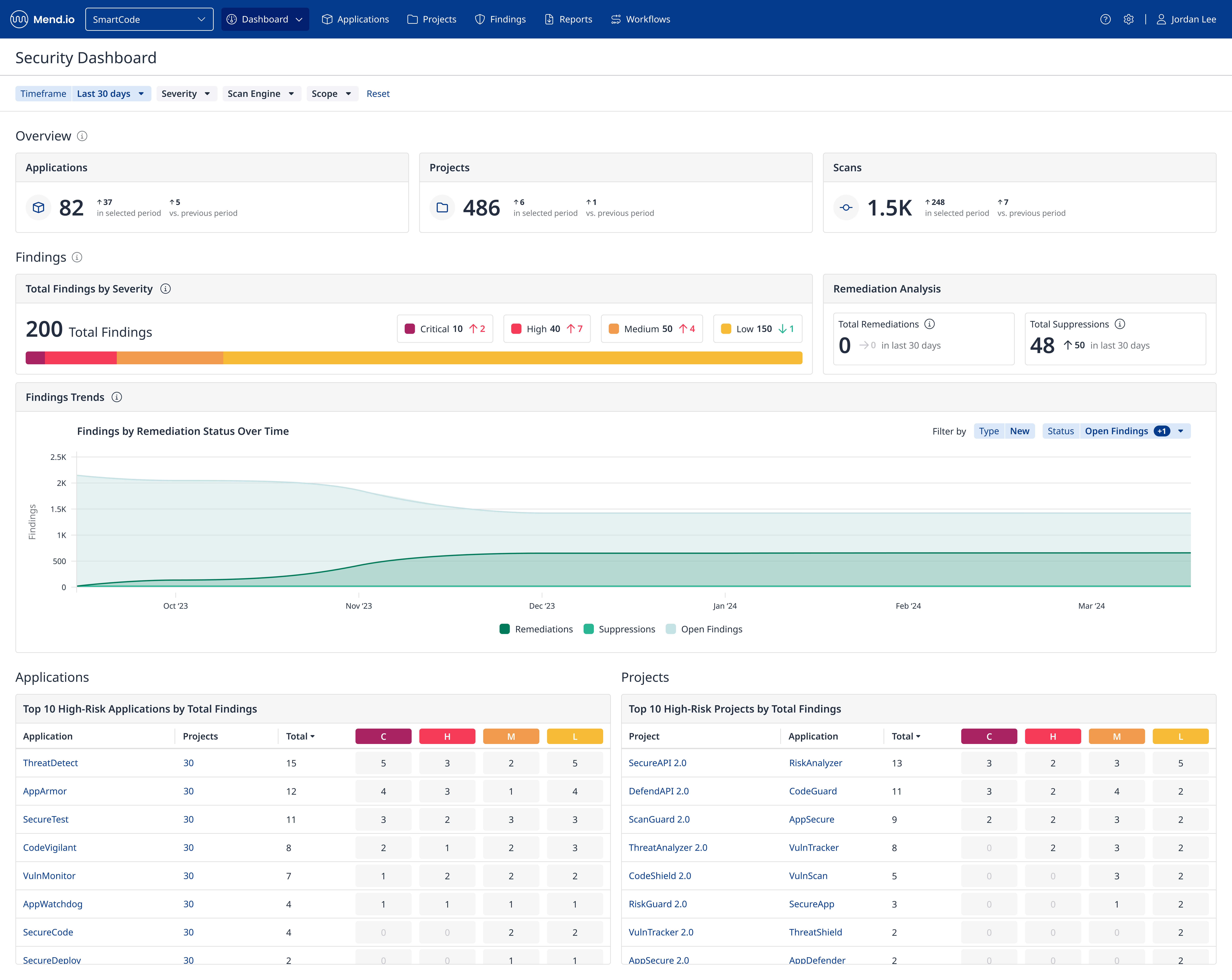
Task: Click info icon next to Overview heading
Action: (x=82, y=136)
